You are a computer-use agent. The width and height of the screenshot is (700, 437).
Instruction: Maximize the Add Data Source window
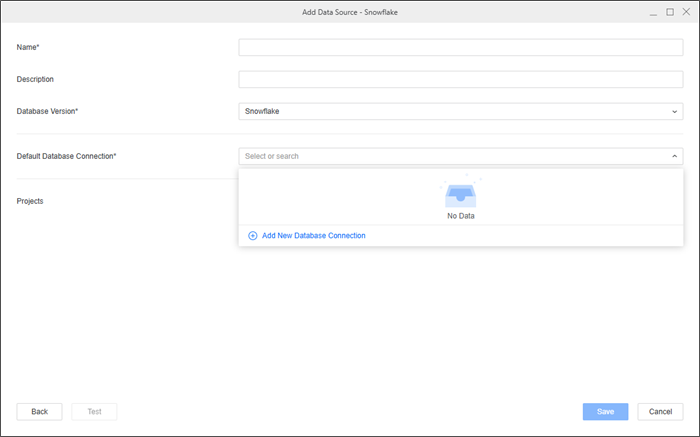670,12
